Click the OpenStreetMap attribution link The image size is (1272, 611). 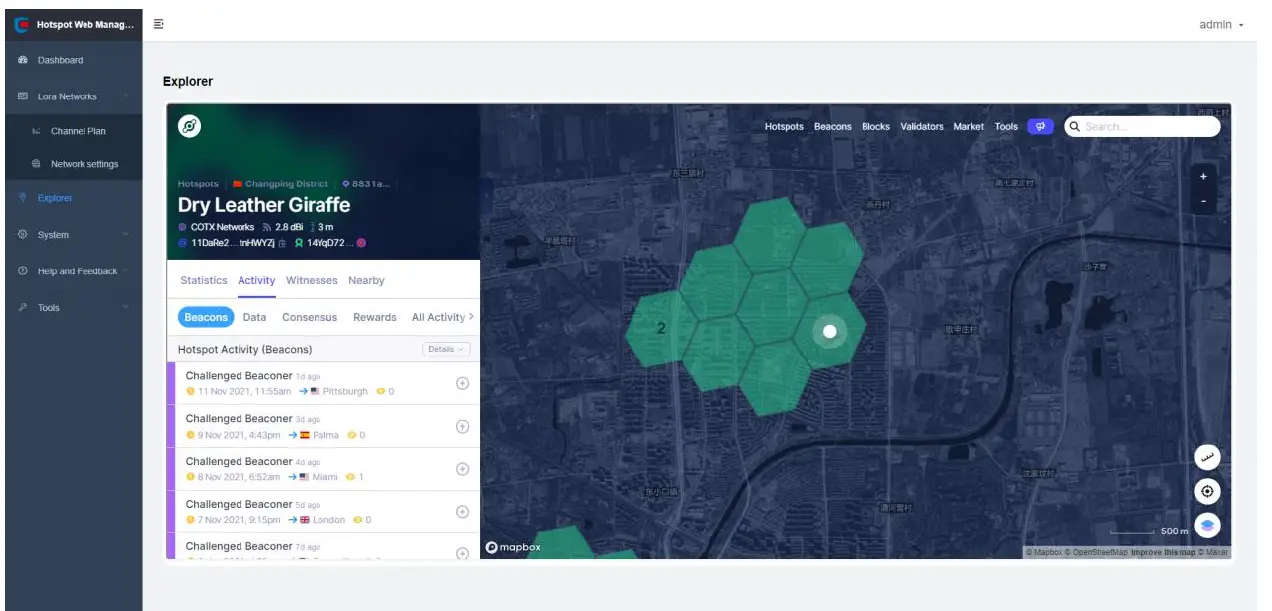point(1098,552)
